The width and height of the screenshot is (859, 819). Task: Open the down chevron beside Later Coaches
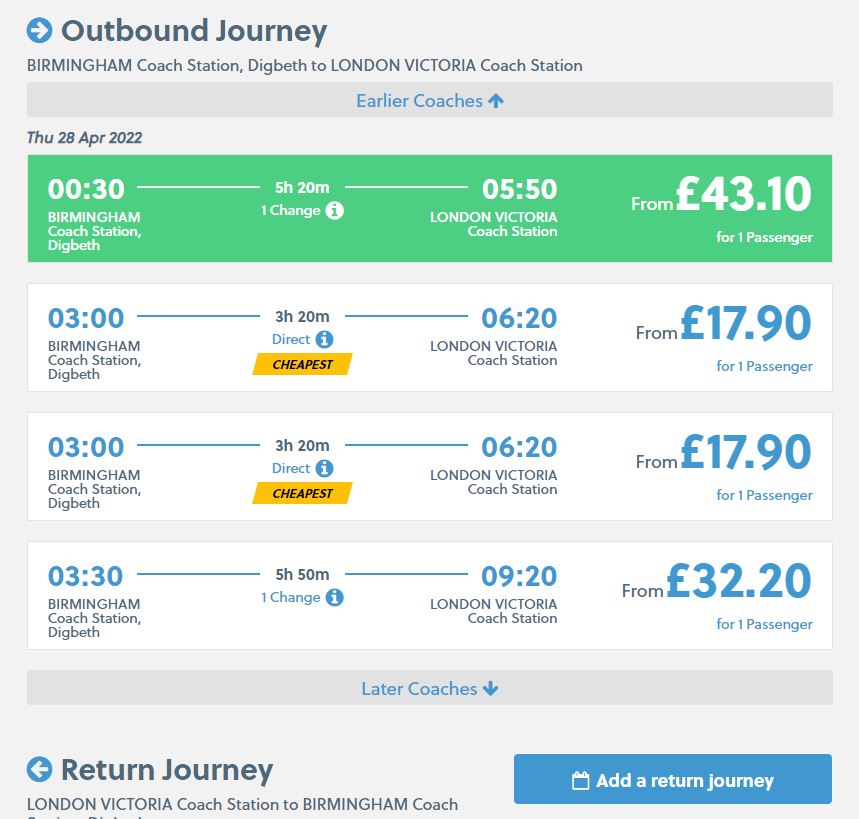(x=489, y=688)
